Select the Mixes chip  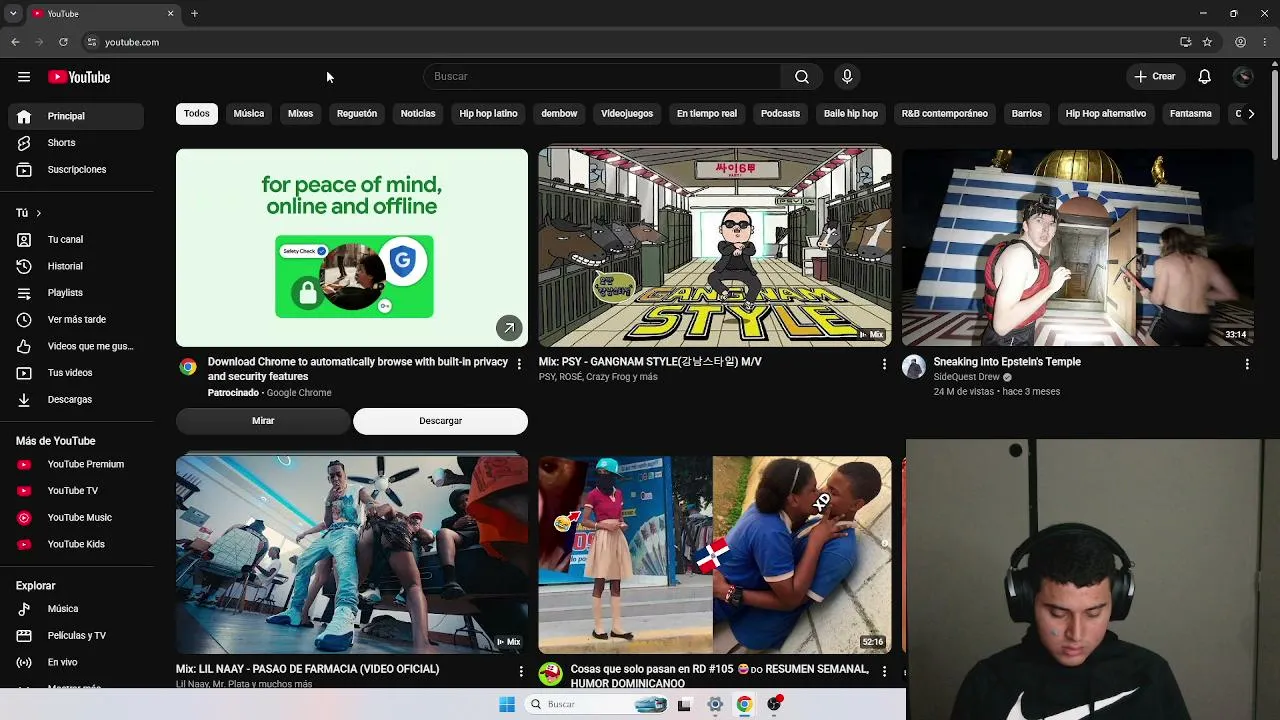(x=301, y=114)
